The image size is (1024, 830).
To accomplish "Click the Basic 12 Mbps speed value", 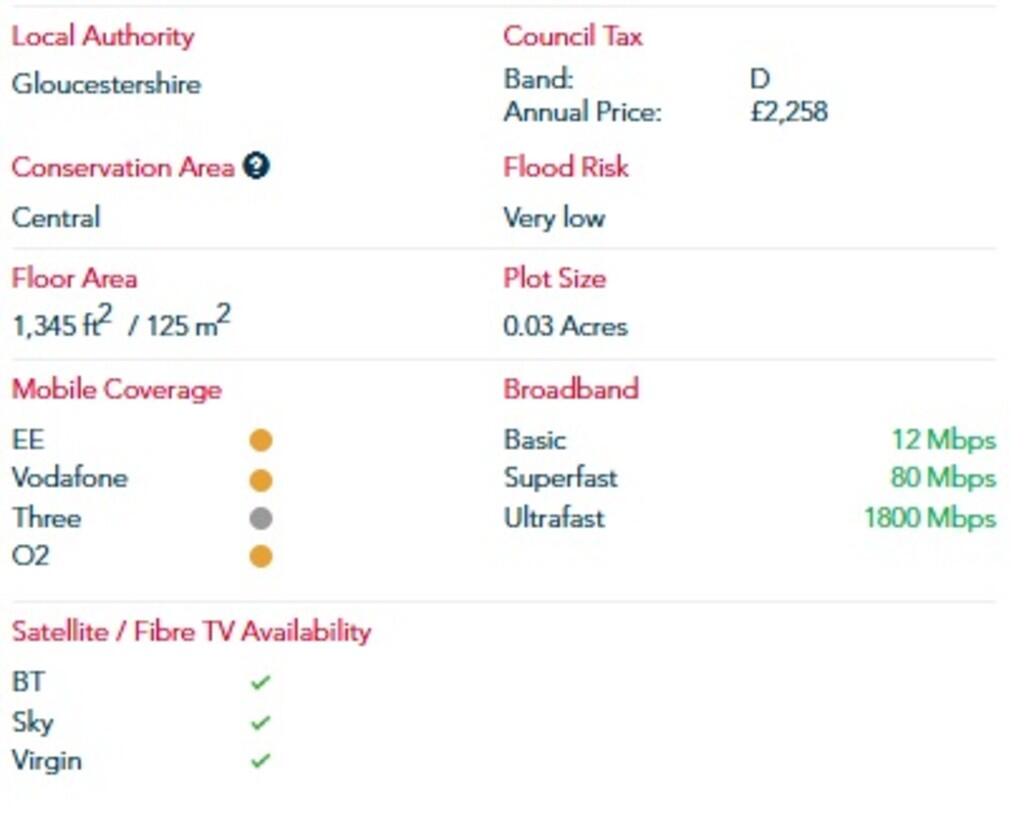I will [943, 439].
